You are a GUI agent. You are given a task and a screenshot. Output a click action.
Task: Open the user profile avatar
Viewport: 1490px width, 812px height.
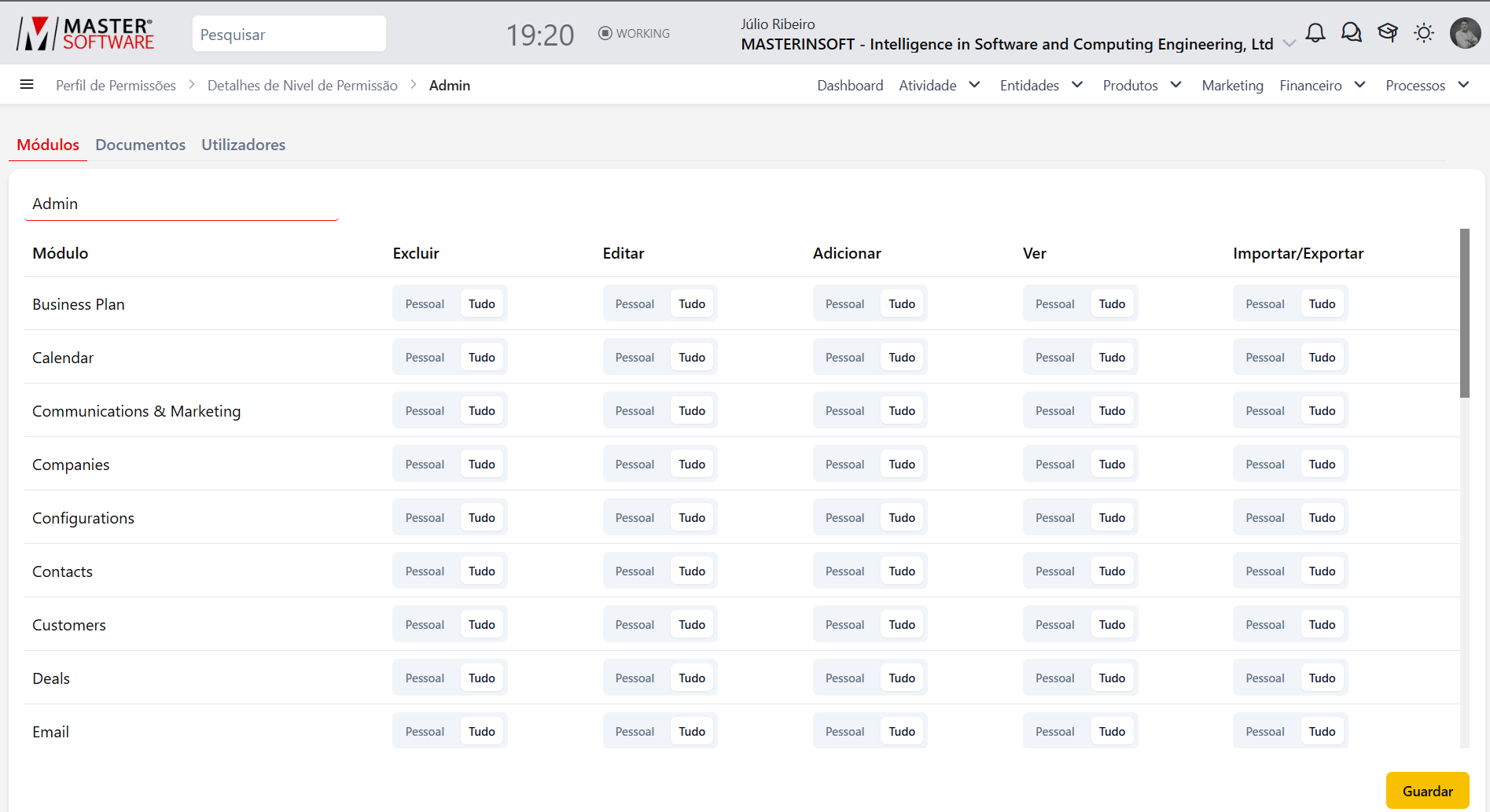1465,33
